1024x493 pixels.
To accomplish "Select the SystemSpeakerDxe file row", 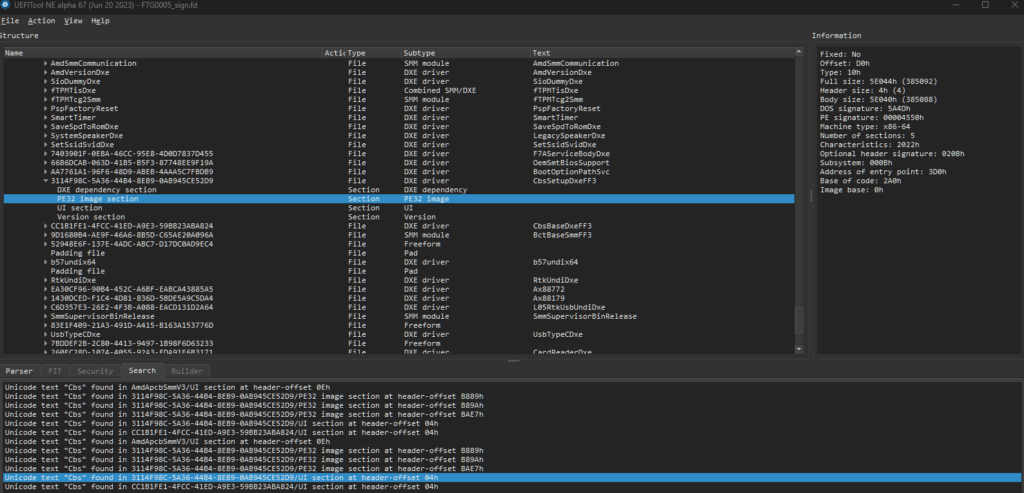I will click(x=399, y=136).
